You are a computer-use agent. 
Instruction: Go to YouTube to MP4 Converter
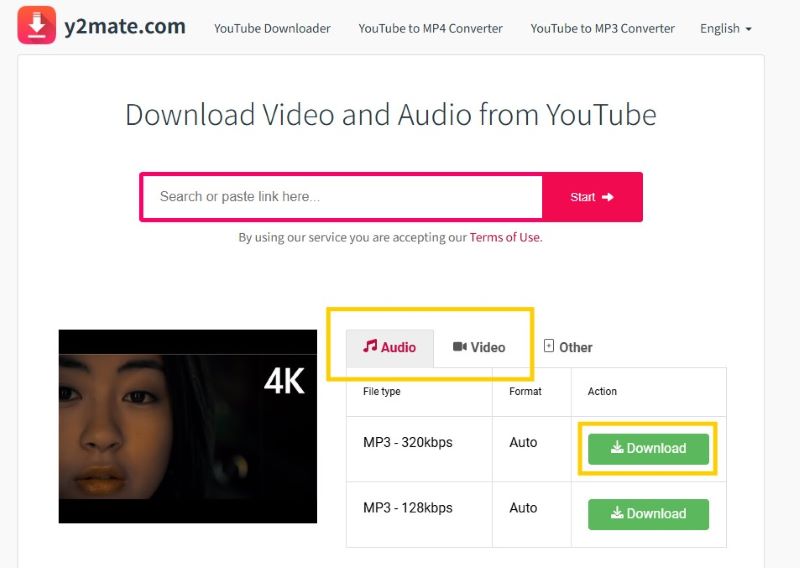(430, 28)
